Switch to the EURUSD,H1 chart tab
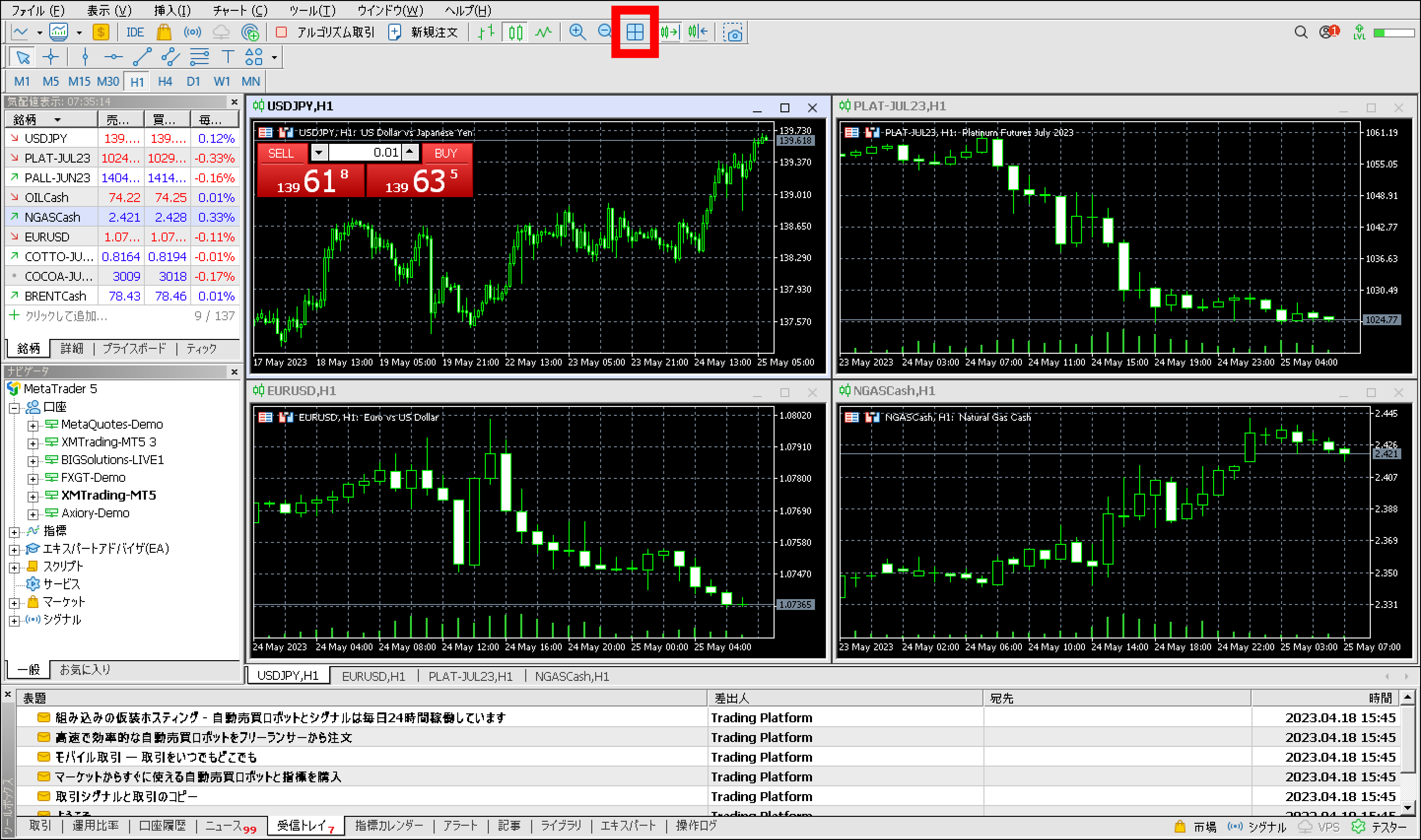 point(373,676)
